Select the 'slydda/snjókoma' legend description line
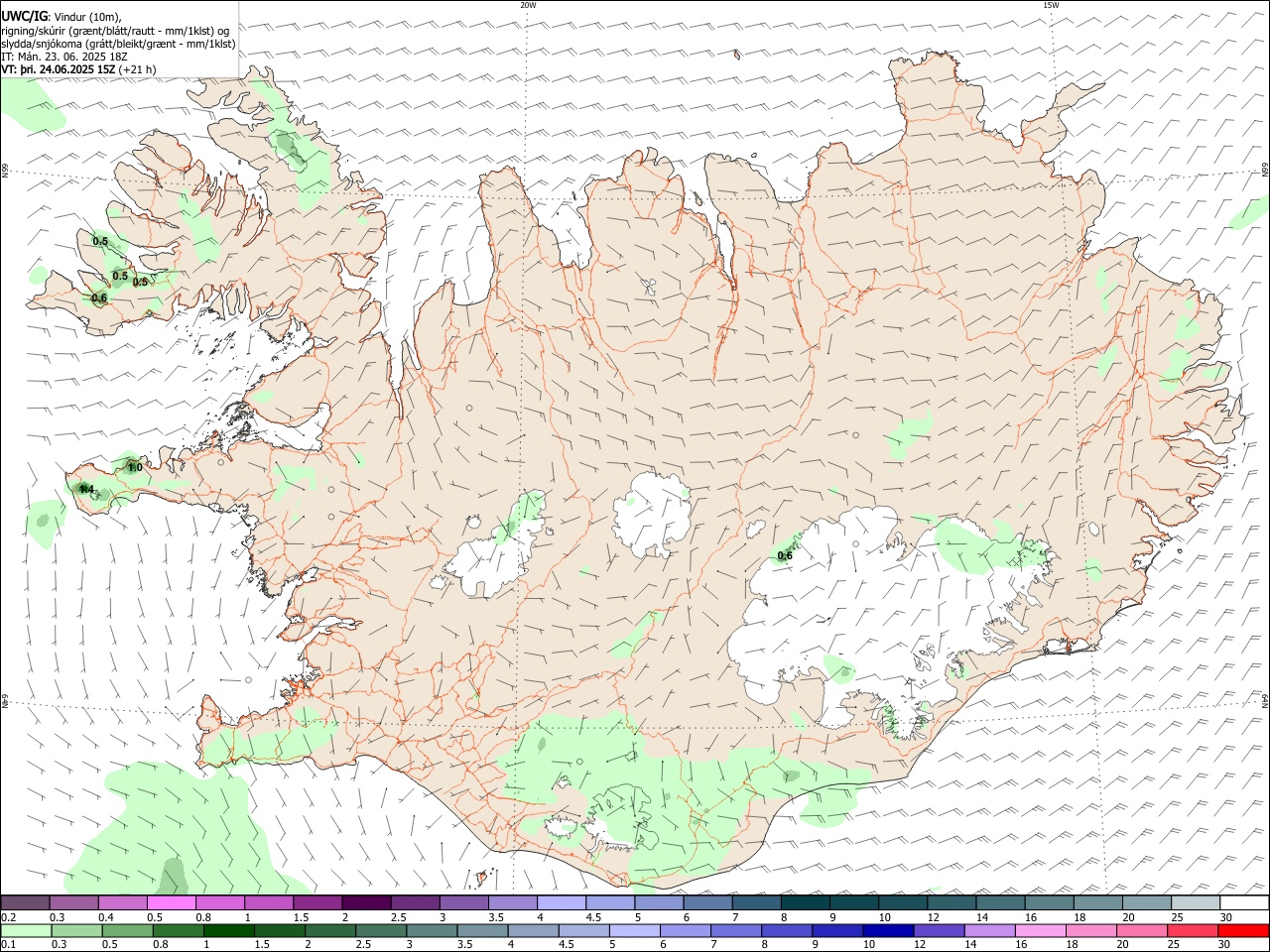This screenshot has width=1270, height=952. [118, 44]
